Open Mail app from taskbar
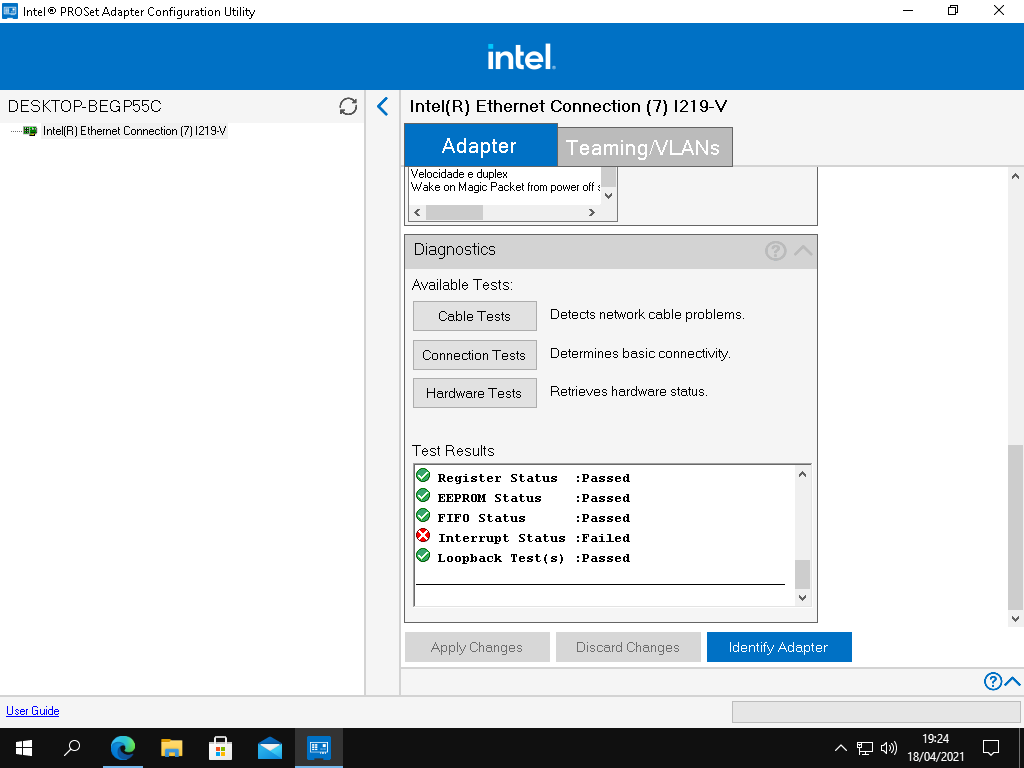This screenshot has width=1024, height=768. point(269,748)
